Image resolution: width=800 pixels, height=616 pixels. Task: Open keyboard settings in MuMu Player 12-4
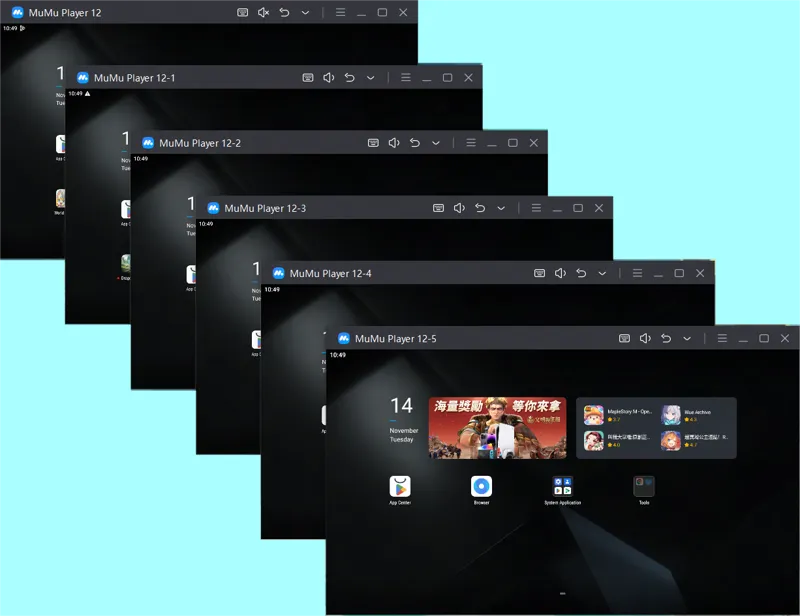pos(539,273)
